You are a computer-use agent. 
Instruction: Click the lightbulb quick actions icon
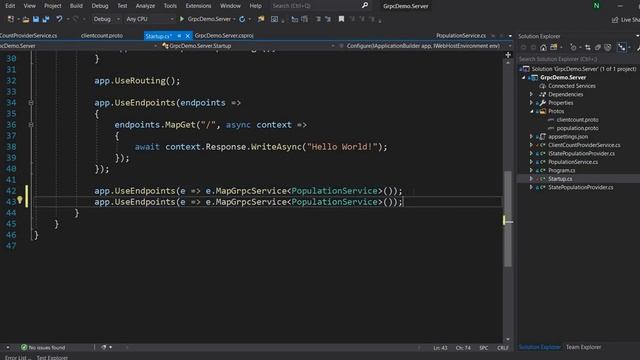click(x=20, y=200)
